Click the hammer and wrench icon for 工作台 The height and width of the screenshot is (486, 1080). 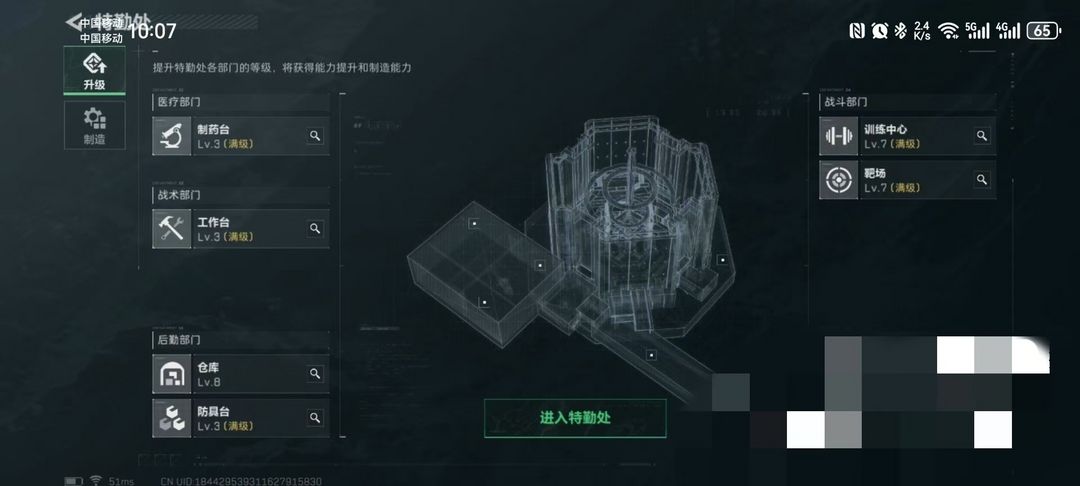tap(172, 229)
